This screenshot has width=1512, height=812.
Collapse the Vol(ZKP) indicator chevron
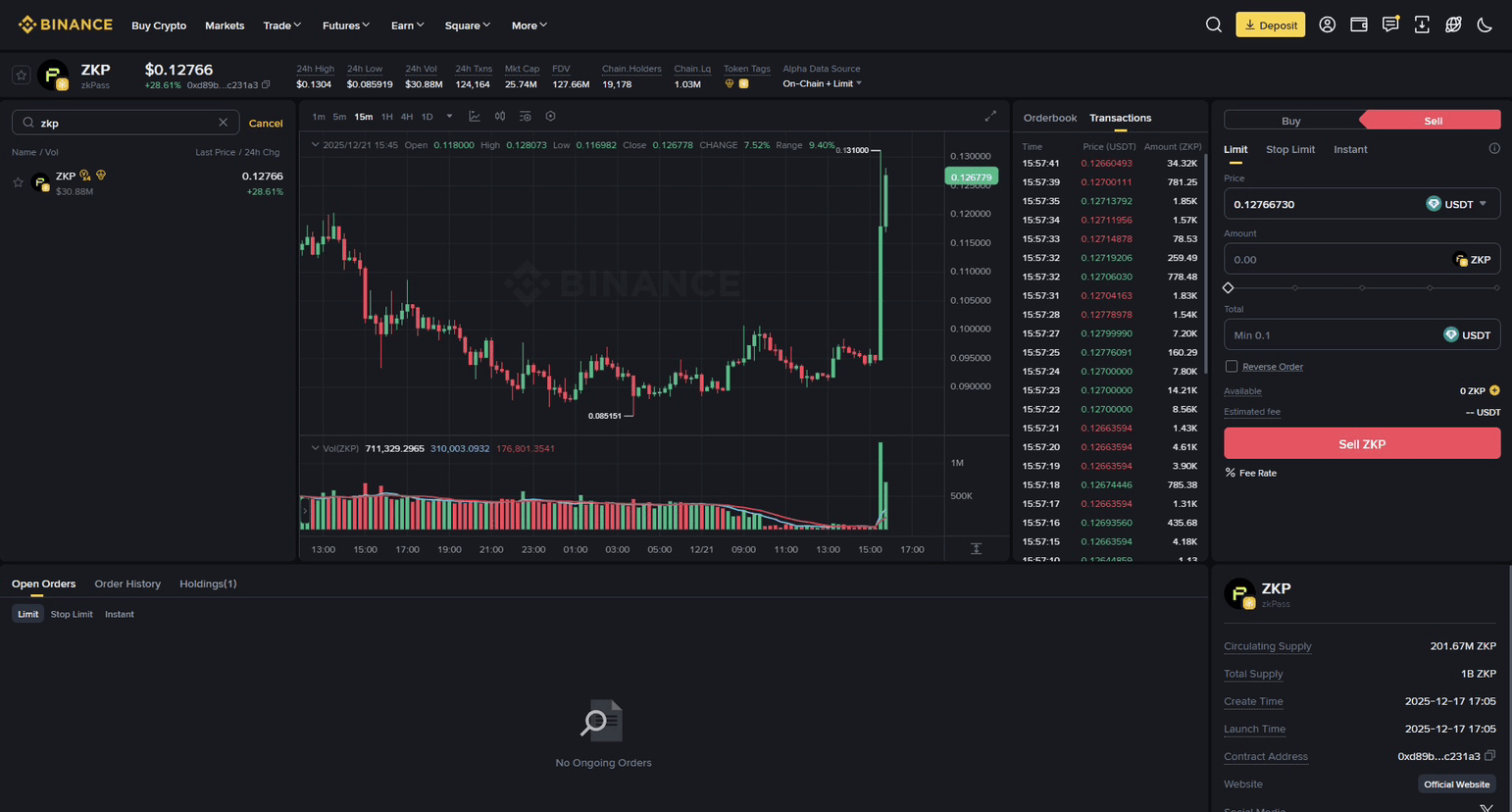(315, 448)
